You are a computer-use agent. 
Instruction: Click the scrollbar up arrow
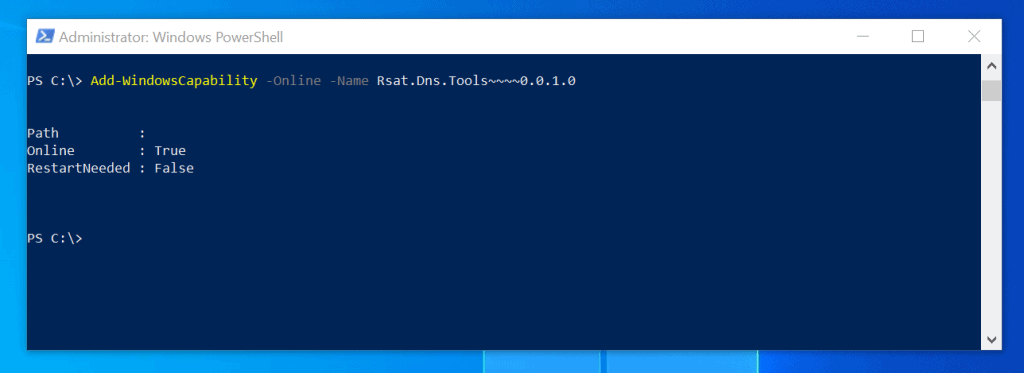coord(991,66)
